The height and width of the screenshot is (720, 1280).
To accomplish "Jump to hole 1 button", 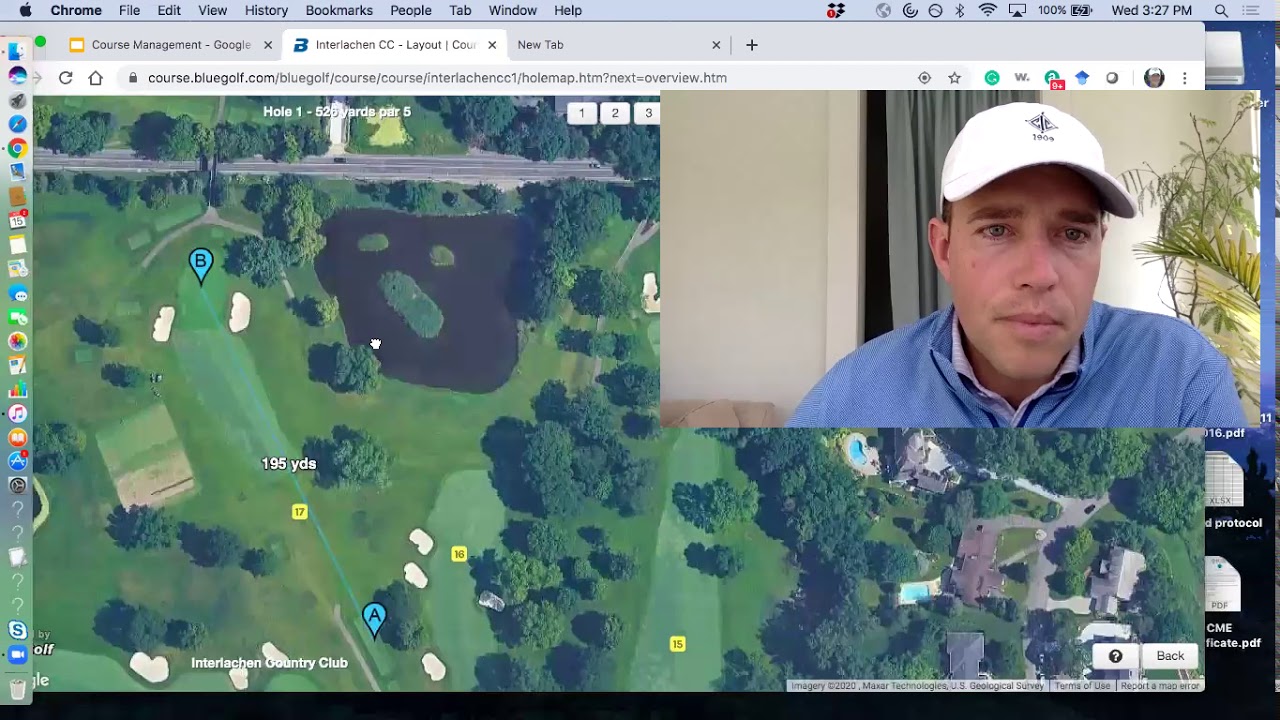I will (582, 113).
